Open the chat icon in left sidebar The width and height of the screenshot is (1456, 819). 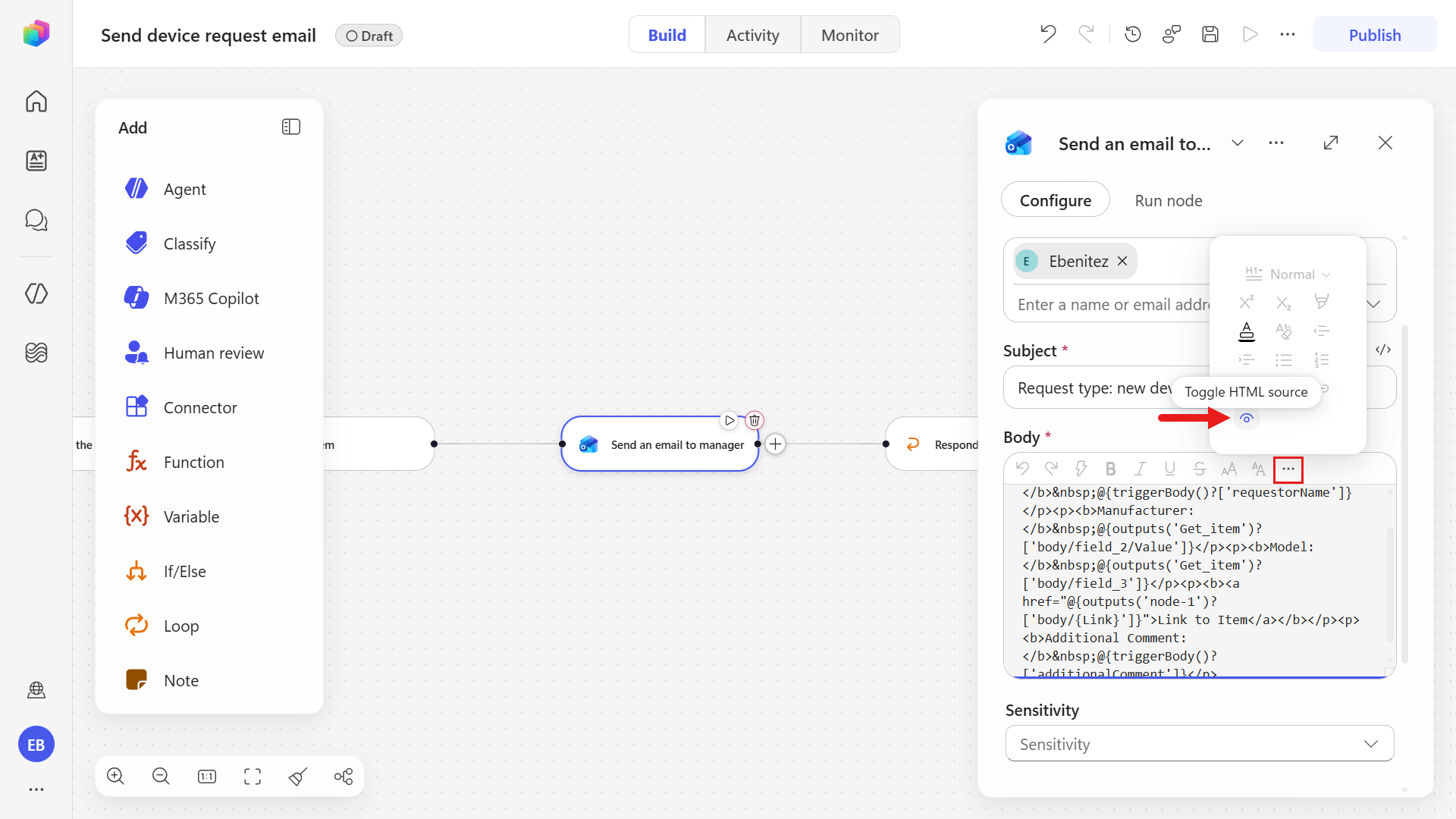pyautogui.click(x=36, y=220)
